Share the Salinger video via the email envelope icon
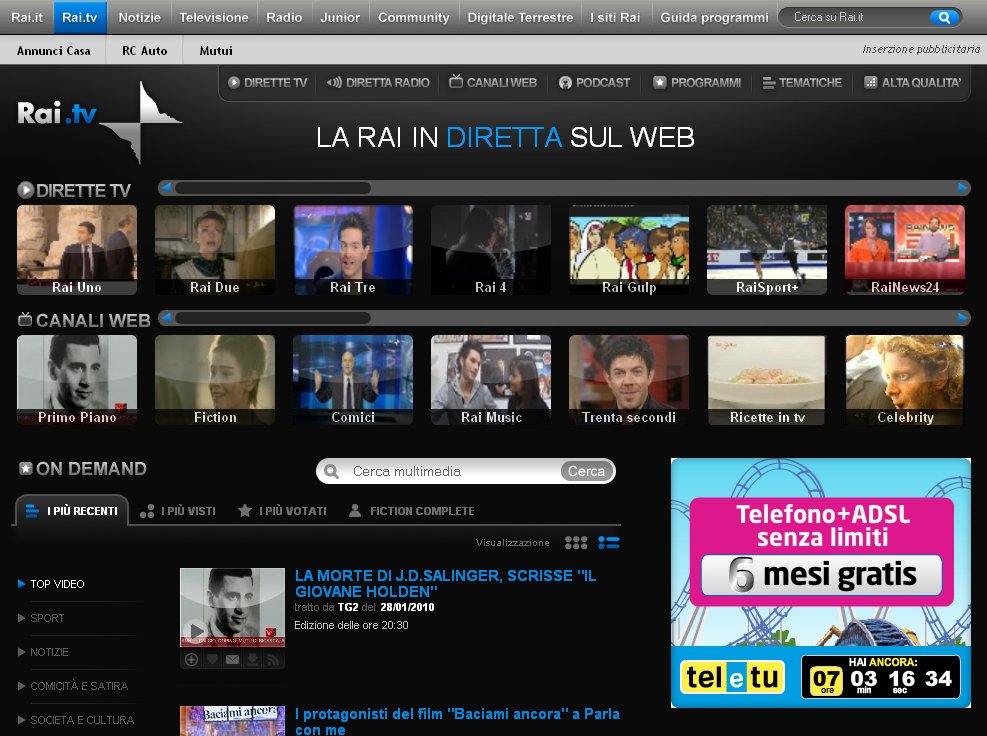Image resolution: width=987 pixels, height=736 pixels. 232,660
